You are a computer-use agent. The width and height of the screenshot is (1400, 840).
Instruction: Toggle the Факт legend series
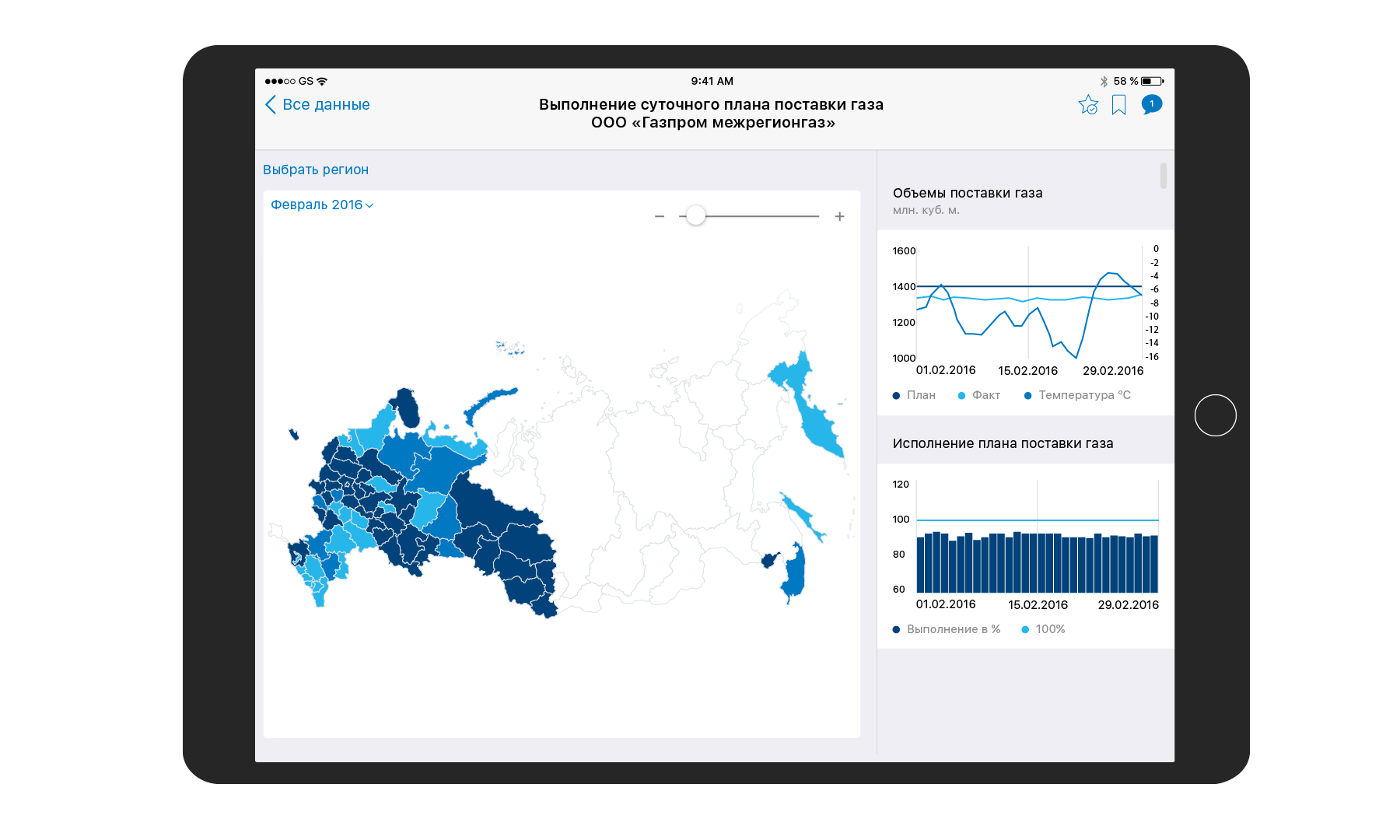(979, 395)
